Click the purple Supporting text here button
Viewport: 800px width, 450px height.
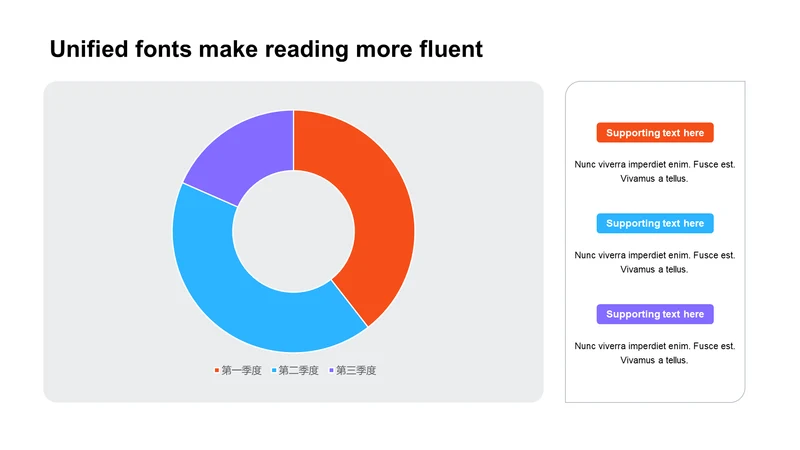pos(655,314)
